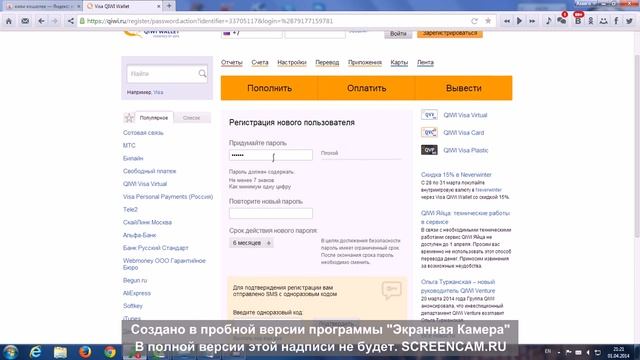640x360 pixels.
Task: Open the Odnoklassniki toolbar icon
Action: [x=591, y=21]
